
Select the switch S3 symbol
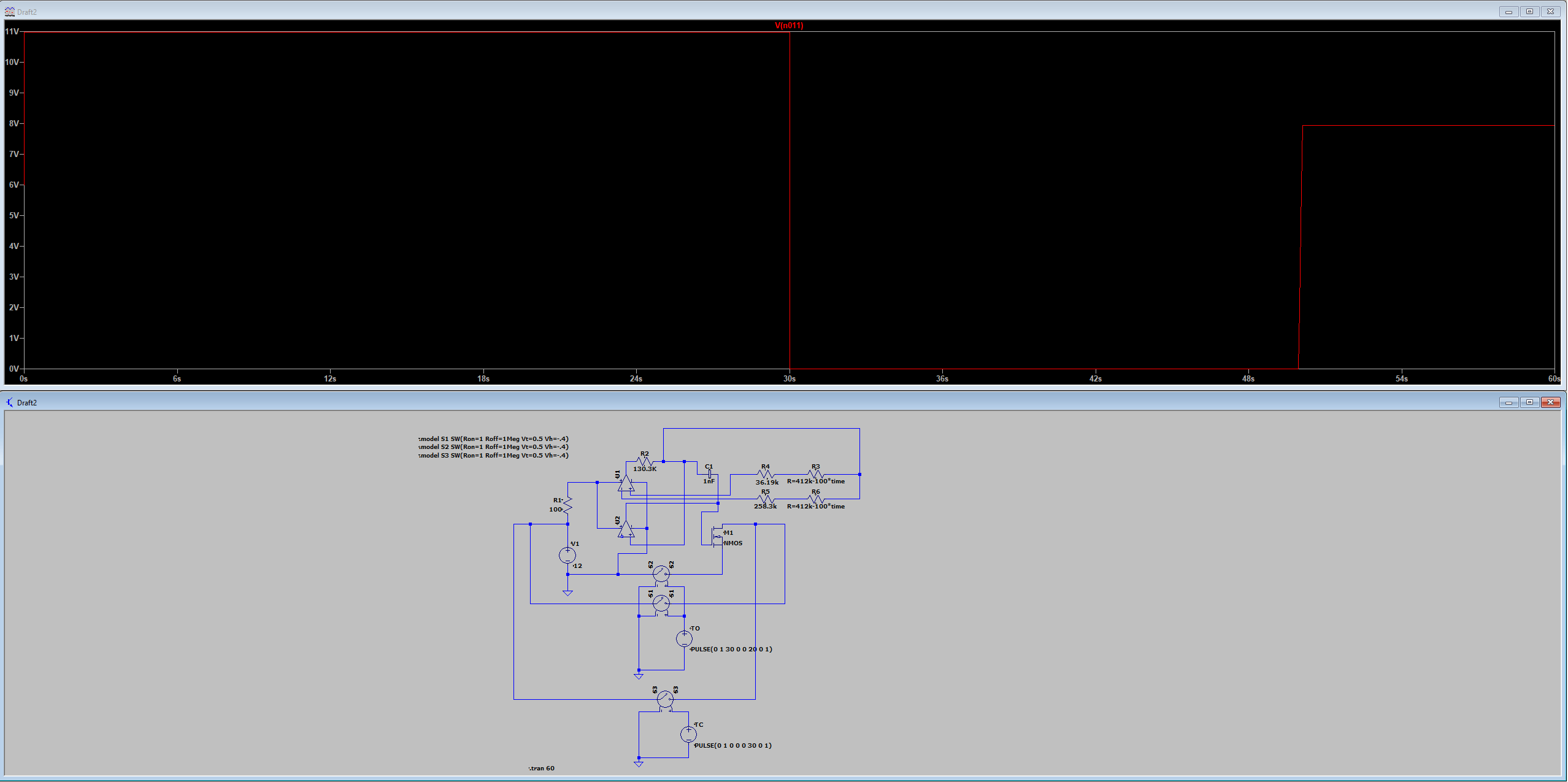click(x=664, y=699)
